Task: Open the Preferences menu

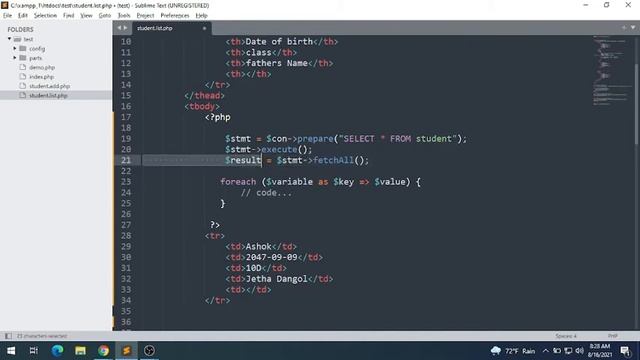Action: [x=175, y=16]
